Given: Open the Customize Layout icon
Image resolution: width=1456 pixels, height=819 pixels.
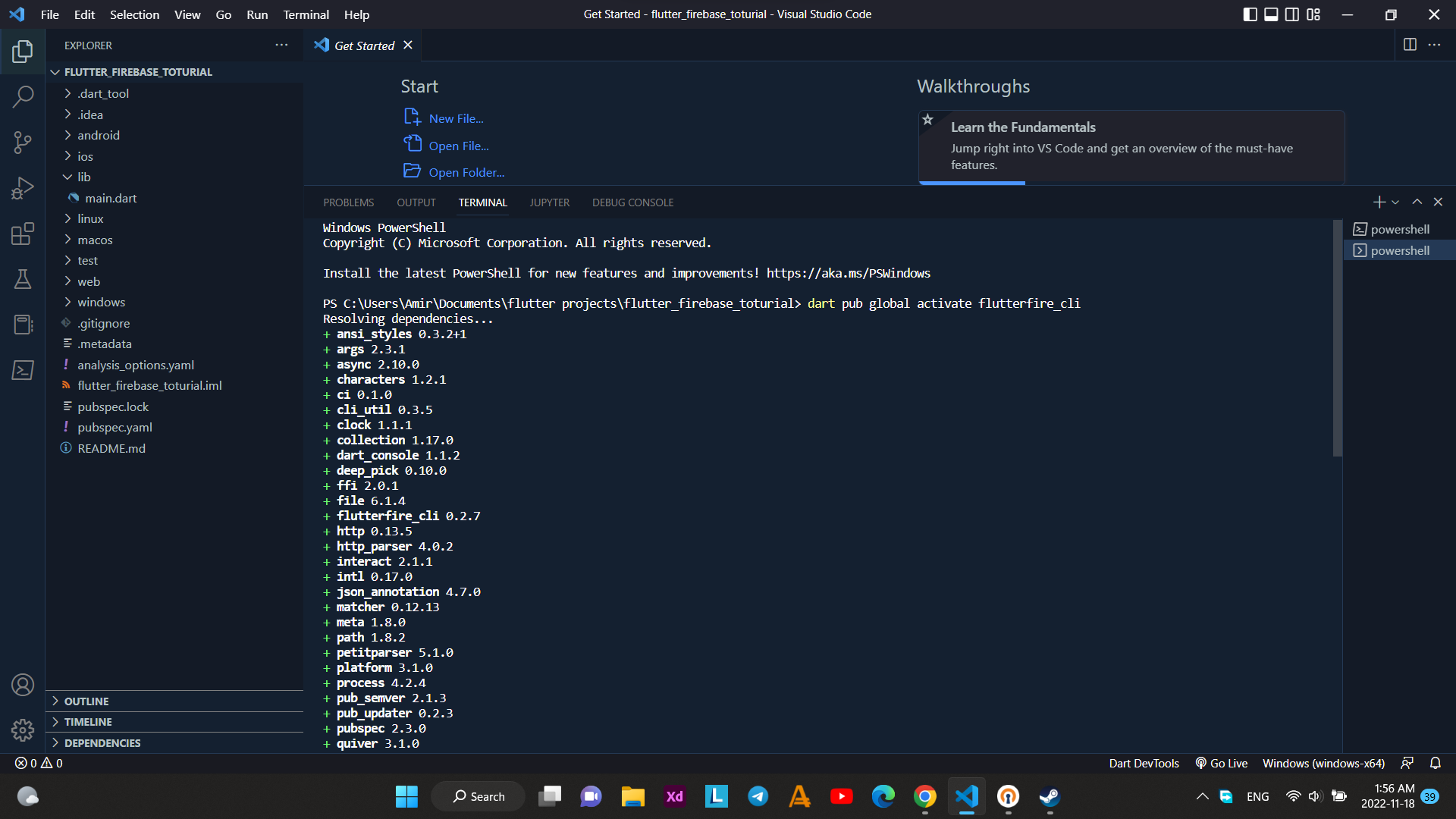Looking at the screenshot, I should [1313, 14].
